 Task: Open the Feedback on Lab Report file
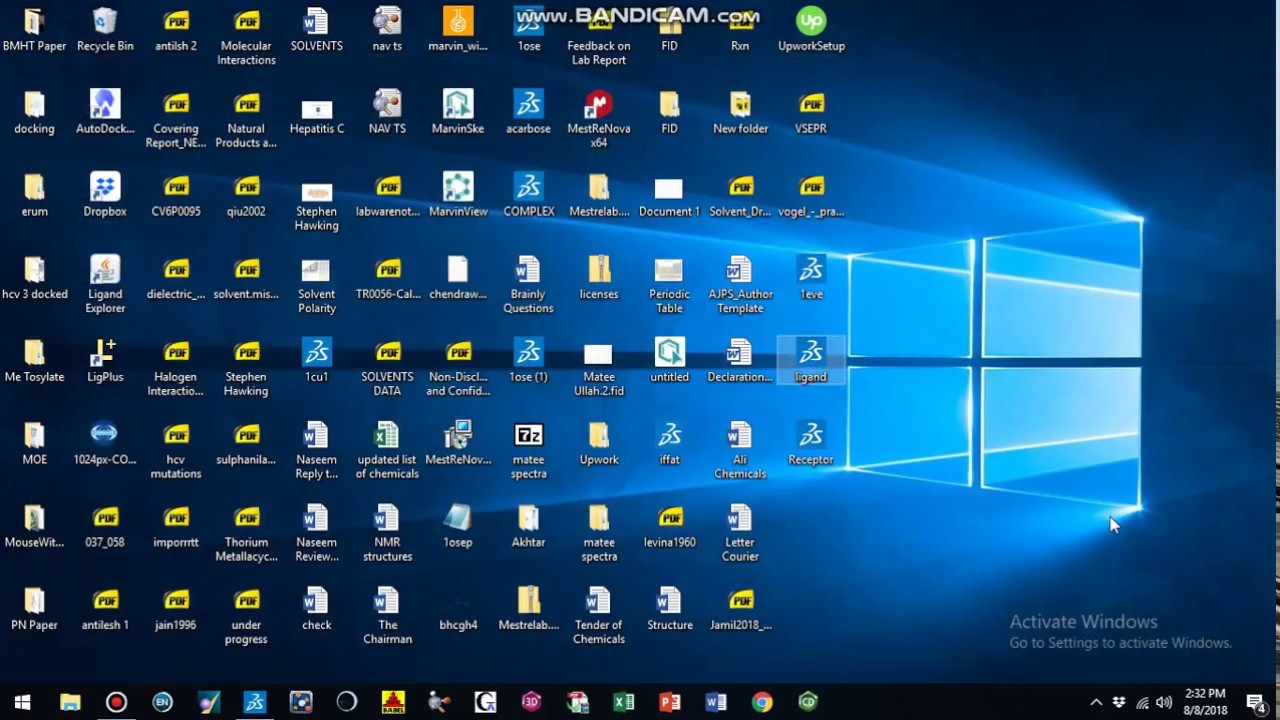coord(599,36)
